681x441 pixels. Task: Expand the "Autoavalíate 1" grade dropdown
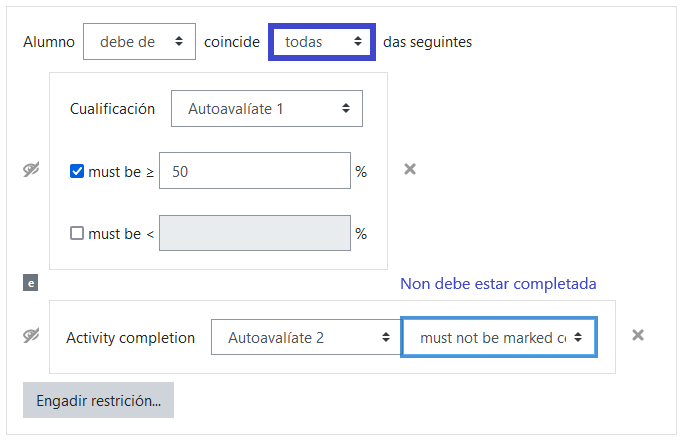click(267, 108)
